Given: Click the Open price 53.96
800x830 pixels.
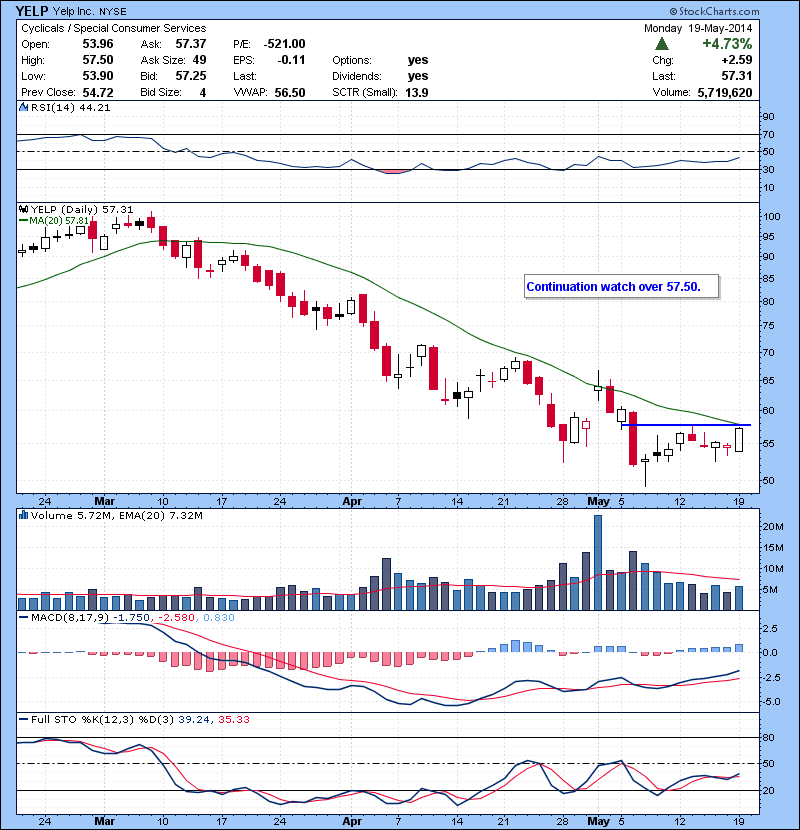Looking at the screenshot, I should [x=98, y=44].
